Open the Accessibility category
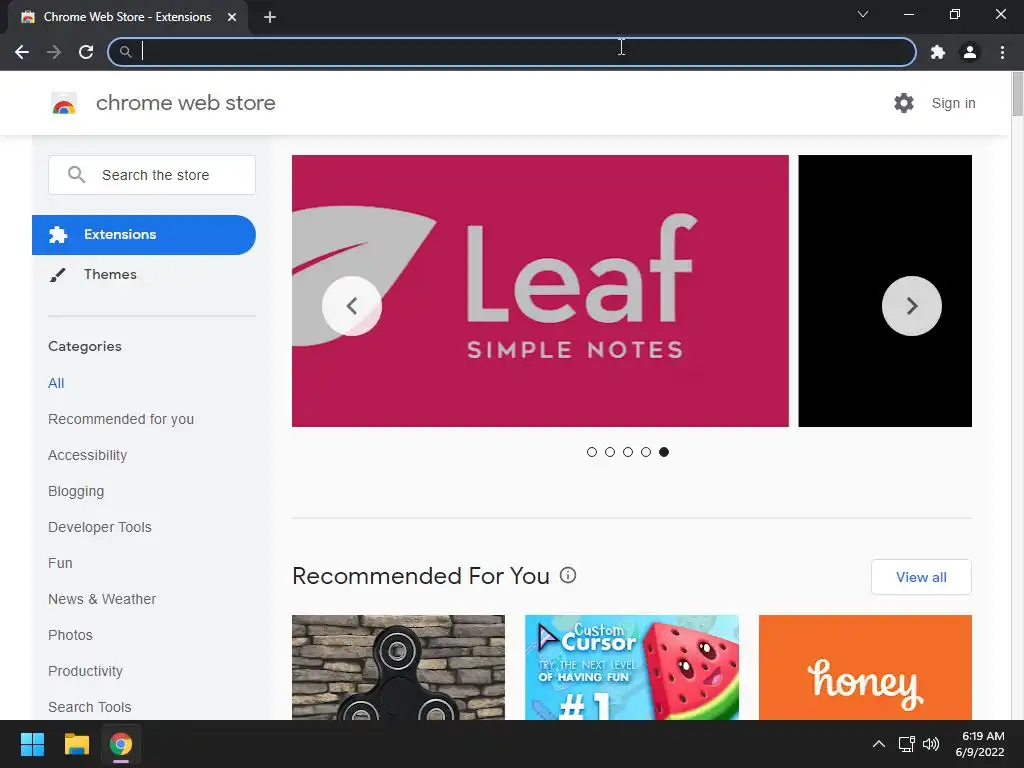 [x=88, y=455]
